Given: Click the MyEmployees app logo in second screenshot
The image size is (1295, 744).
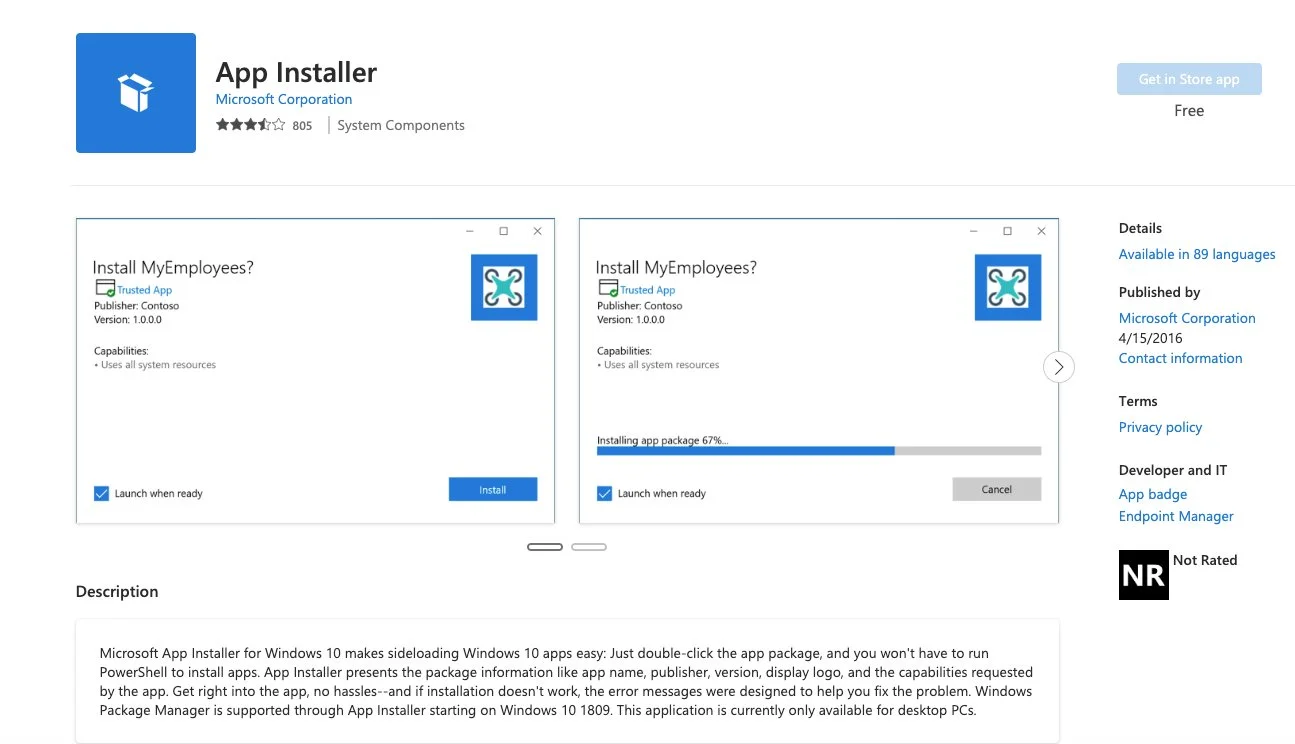Looking at the screenshot, I should point(1007,285).
